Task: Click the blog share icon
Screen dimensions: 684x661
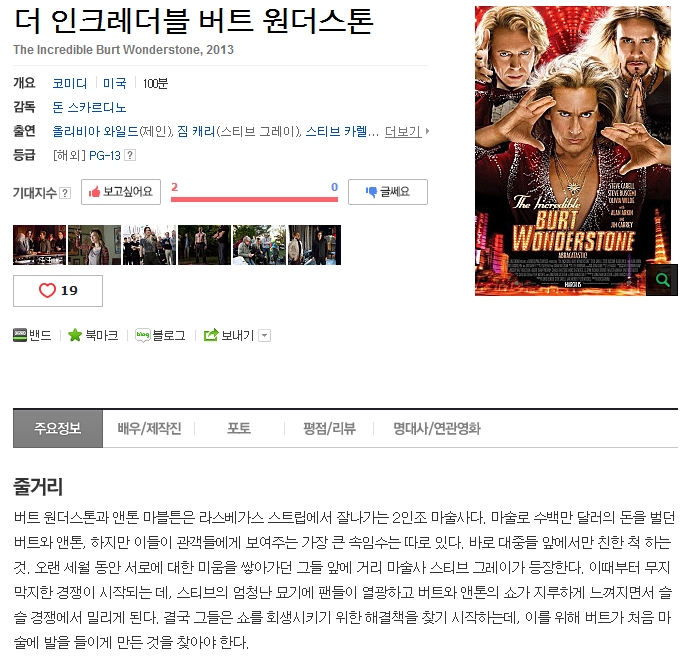Action: 143,335
